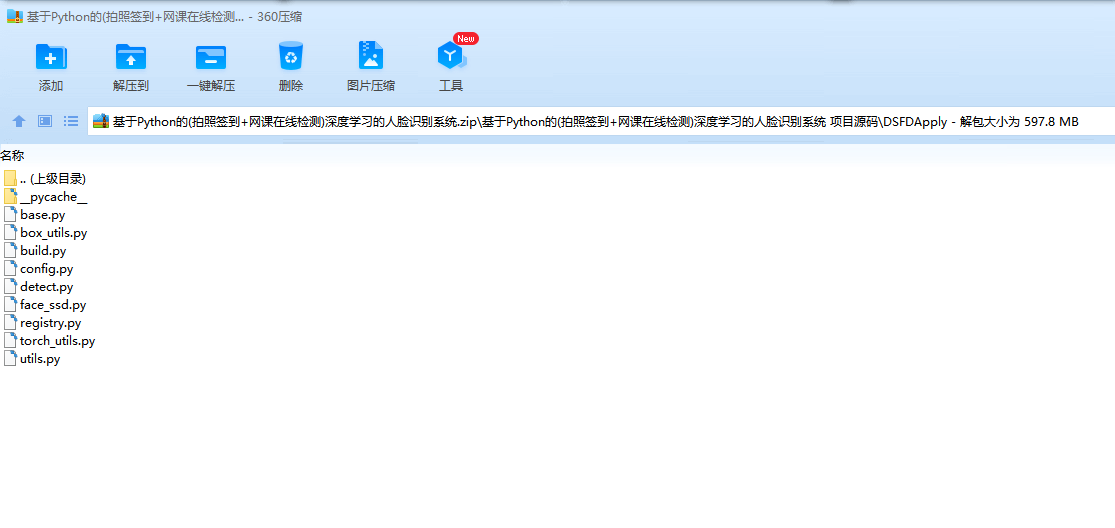This screenshot has width=1115, height=528.
Task: Click the 删除 (Delete) trash icon
Action: click(291, 56)
